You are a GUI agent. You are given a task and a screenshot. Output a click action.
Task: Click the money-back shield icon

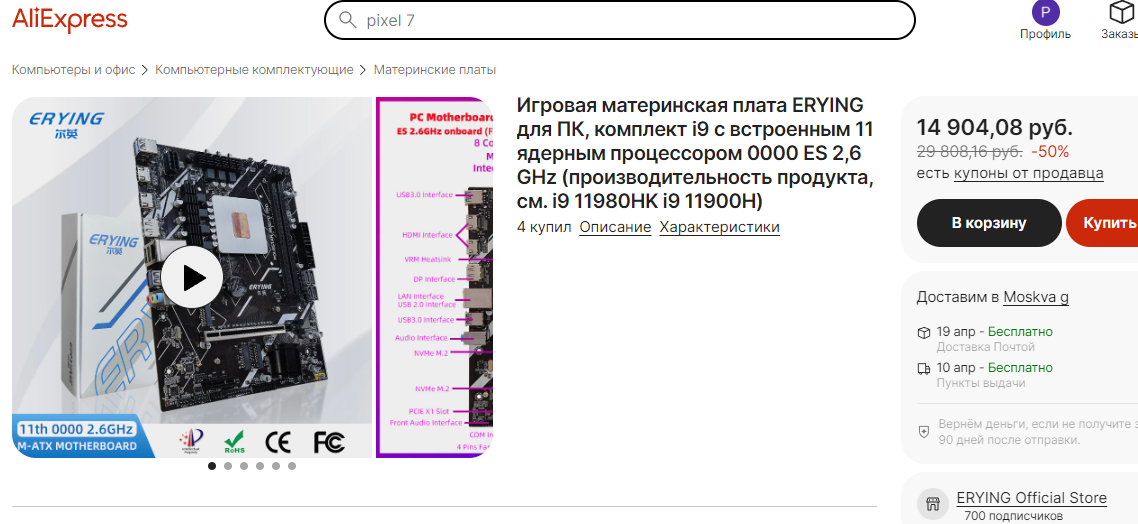pos(924,431)
